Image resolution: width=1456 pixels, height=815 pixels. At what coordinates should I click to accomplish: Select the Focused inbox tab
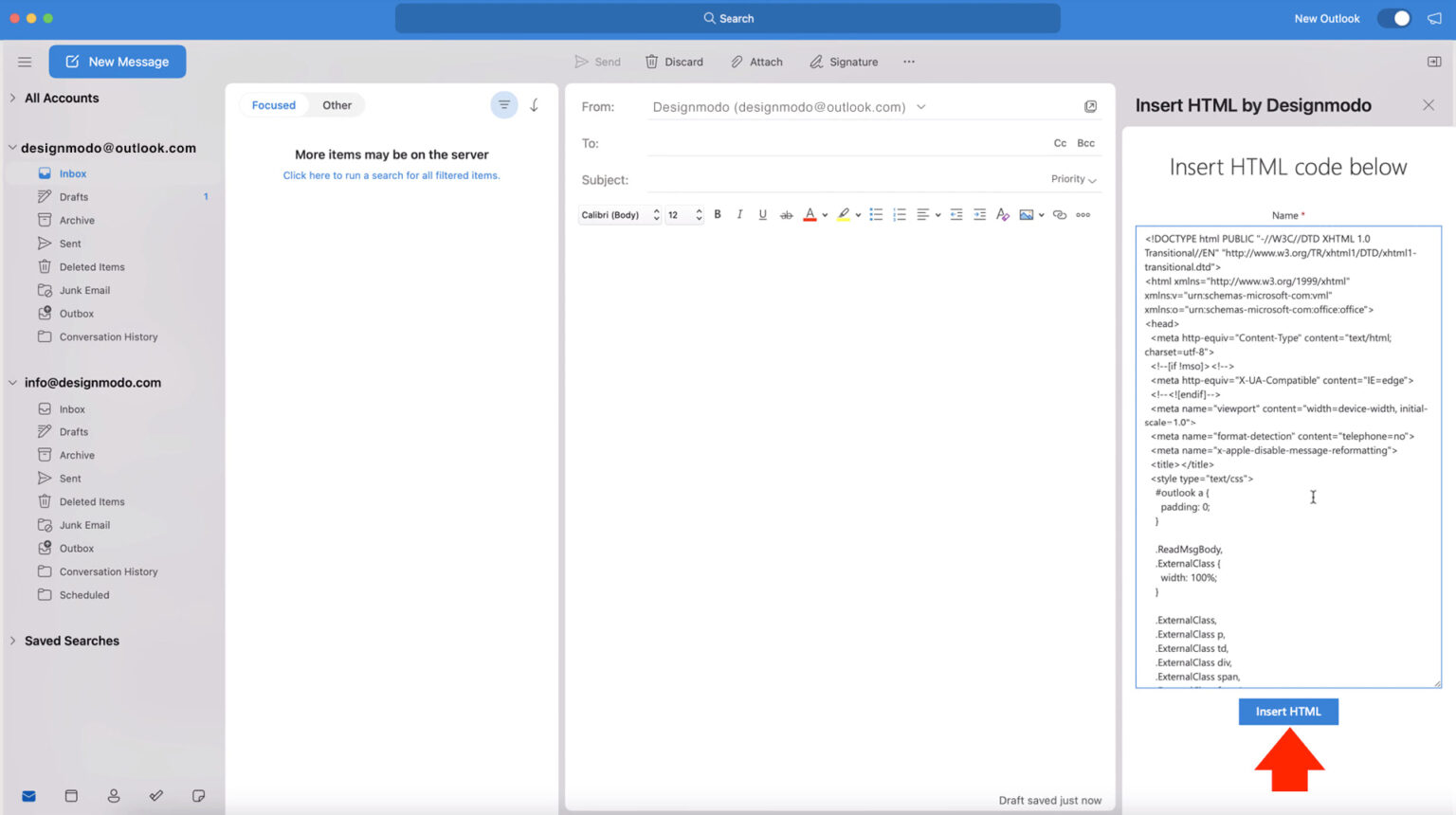click(273, 105)
